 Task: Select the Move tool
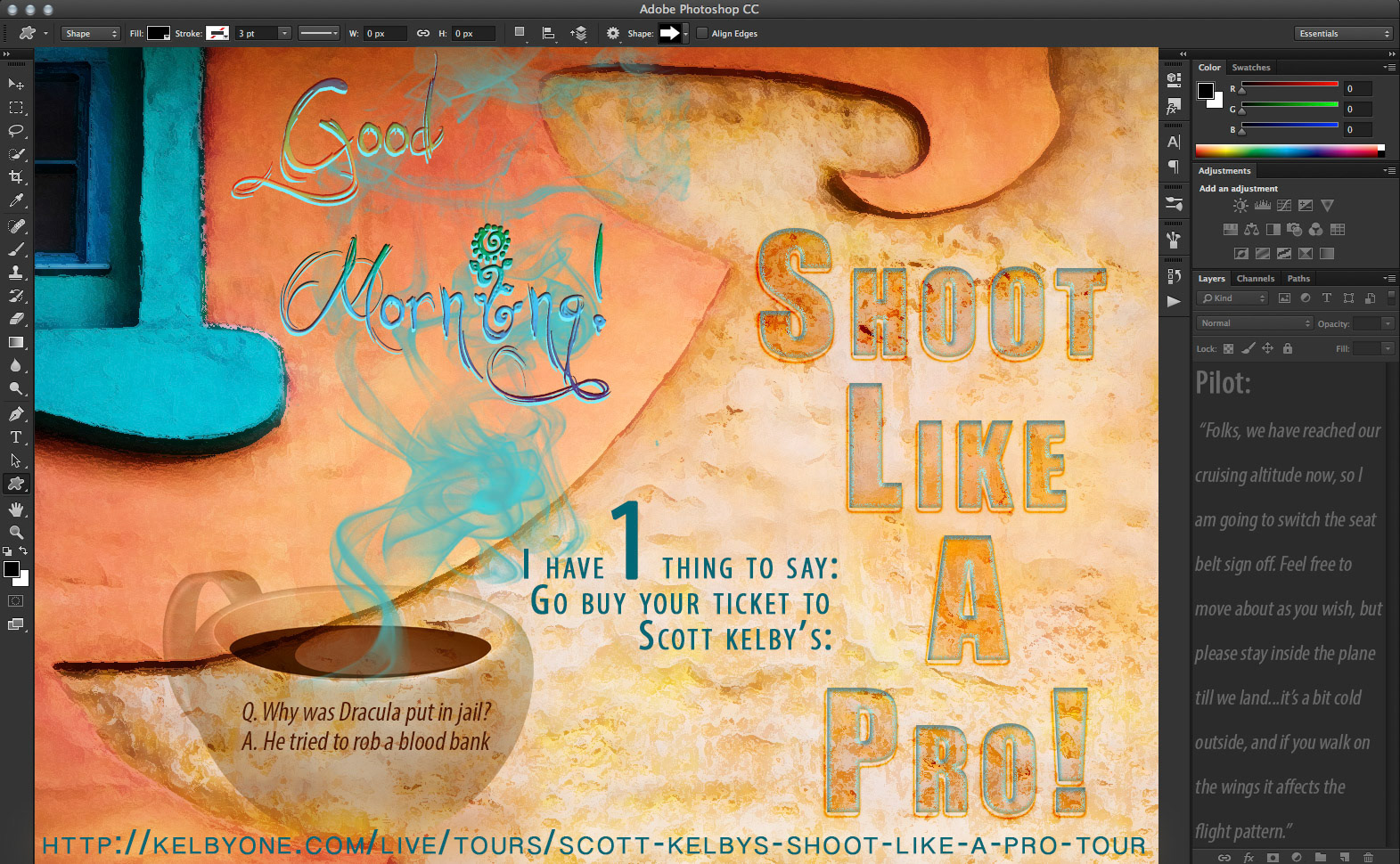pyautogui.click(x=16, y=84)
